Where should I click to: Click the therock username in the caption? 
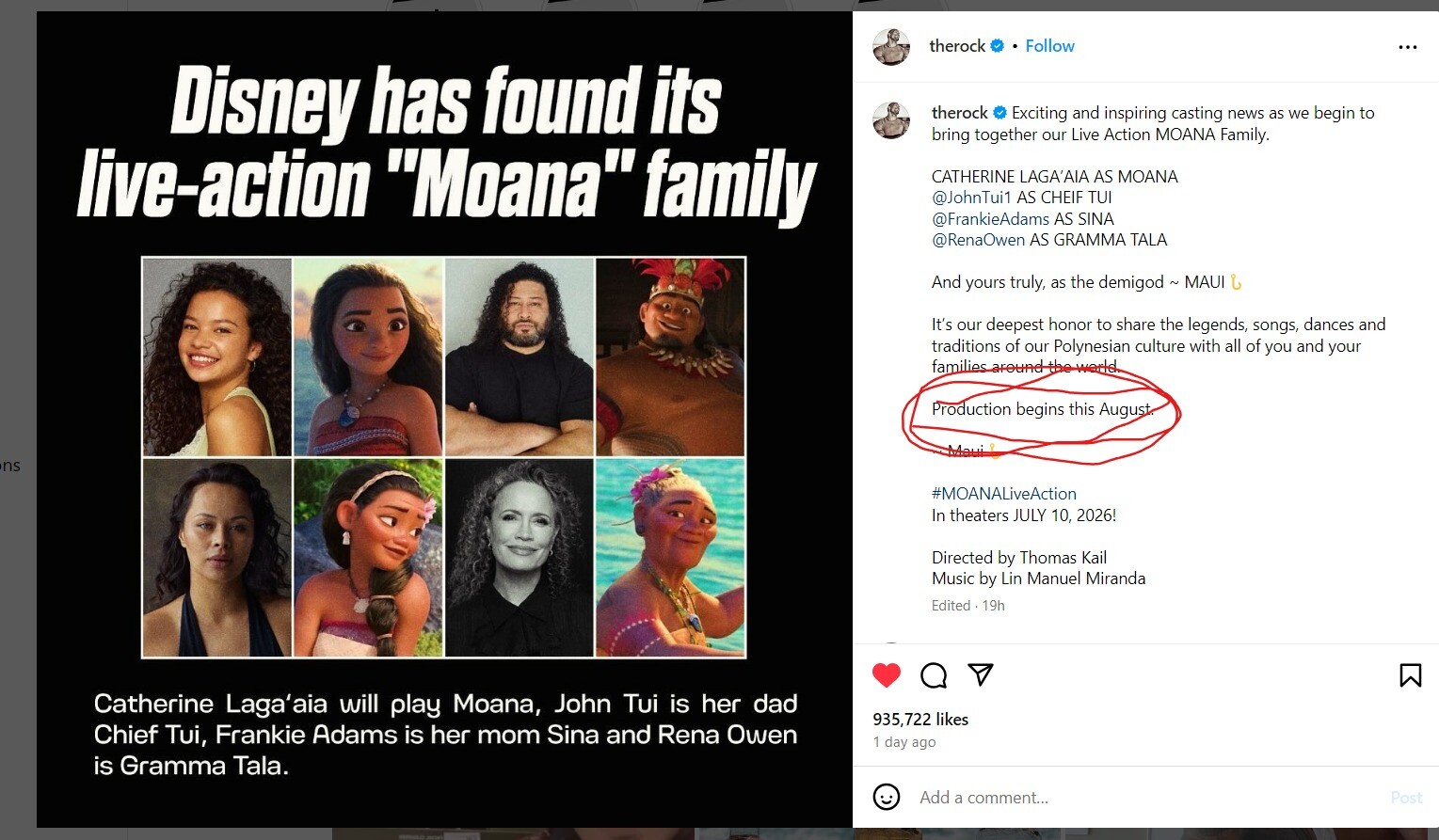pyautogui.click(x=959, y=113)
